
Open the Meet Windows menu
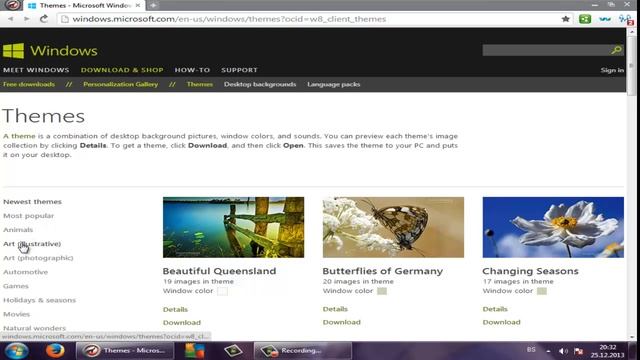pos(36,70)
